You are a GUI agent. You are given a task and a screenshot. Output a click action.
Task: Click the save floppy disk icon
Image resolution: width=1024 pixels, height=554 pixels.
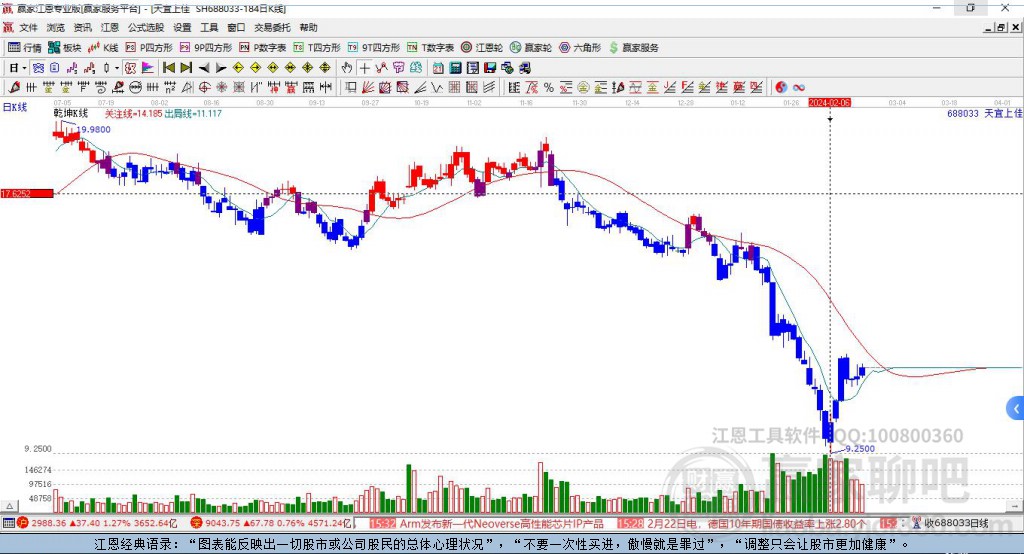tap(490, 67)
